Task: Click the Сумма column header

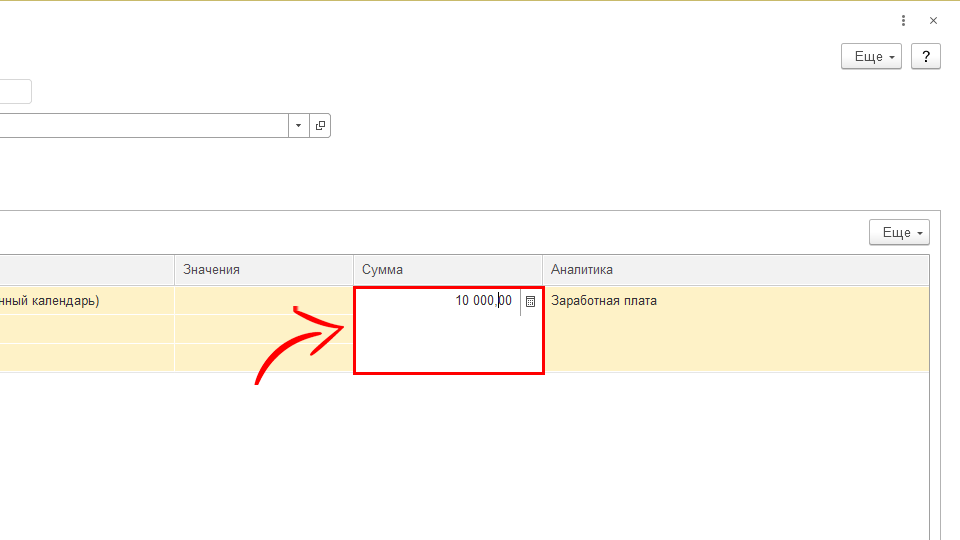Action: [447, 269]
